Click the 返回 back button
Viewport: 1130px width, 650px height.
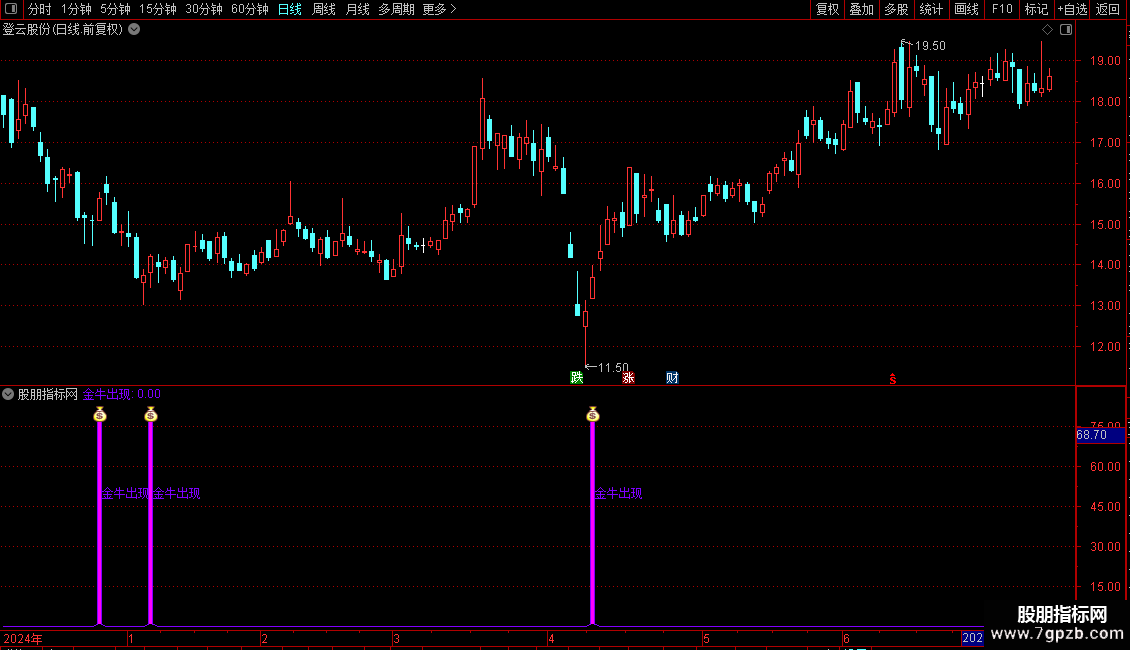1108,9
